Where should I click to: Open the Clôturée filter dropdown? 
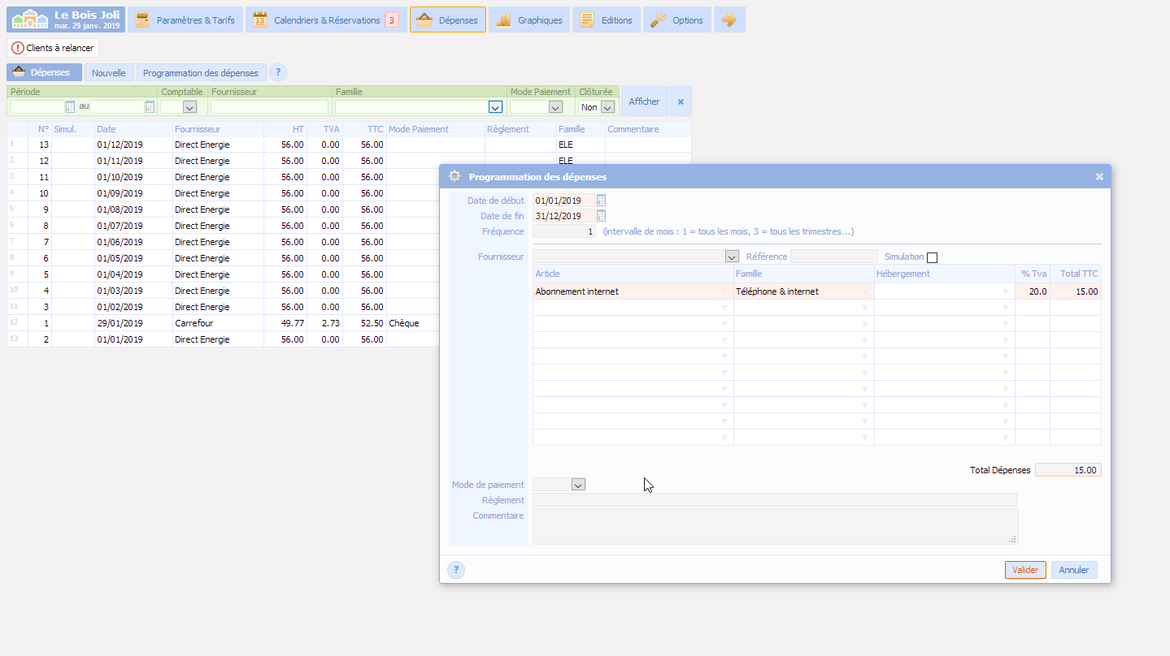point(607,107)
